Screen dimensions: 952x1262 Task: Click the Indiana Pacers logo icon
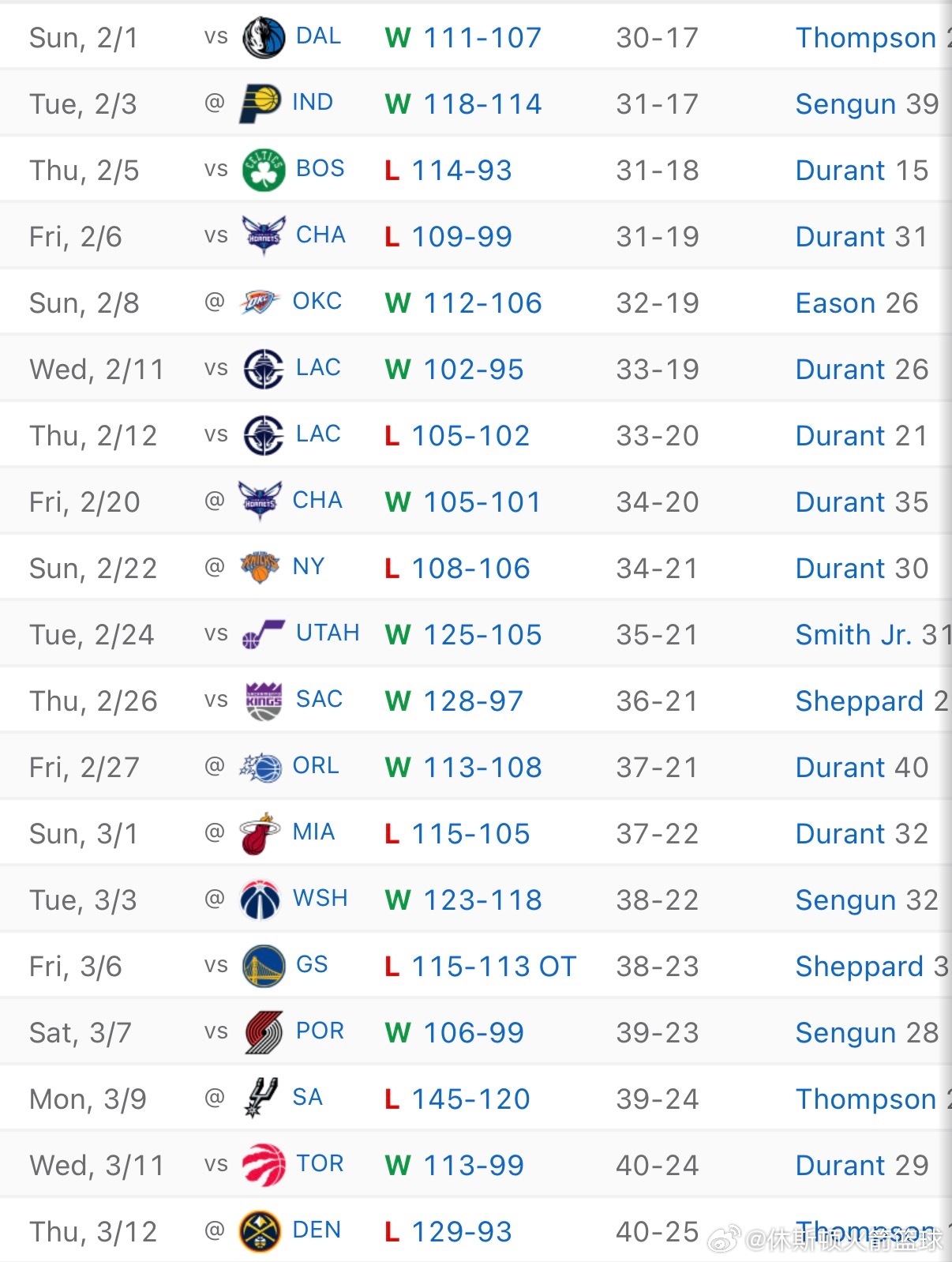coord(260,103)
